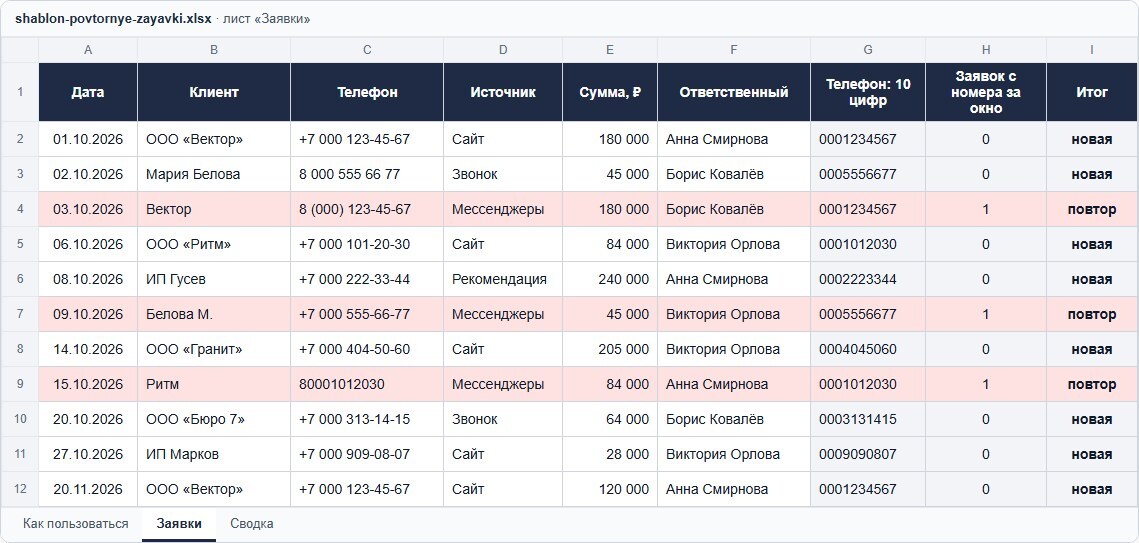Select client cell «ИП Гусев»
The image size is (1139, 543).
(214, 279)
